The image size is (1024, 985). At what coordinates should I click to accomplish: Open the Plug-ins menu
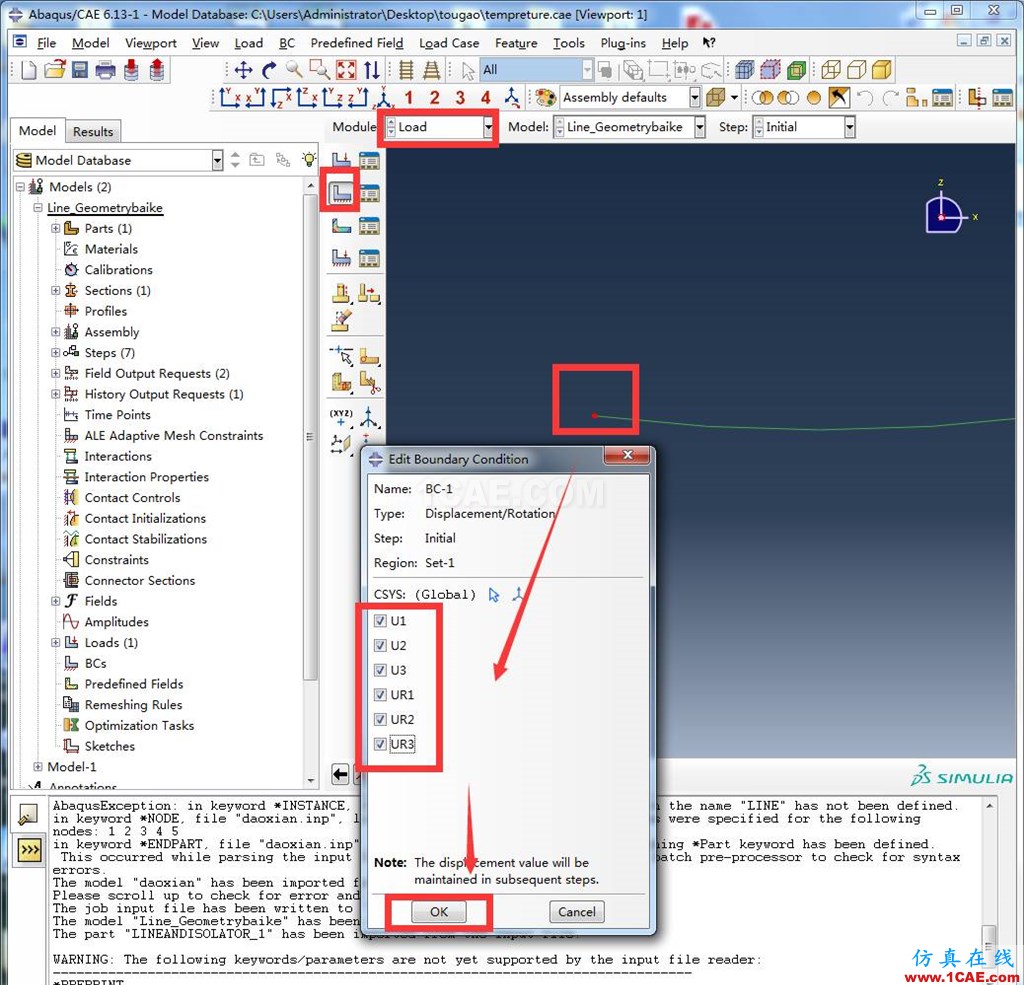click(x=623, y=43)
